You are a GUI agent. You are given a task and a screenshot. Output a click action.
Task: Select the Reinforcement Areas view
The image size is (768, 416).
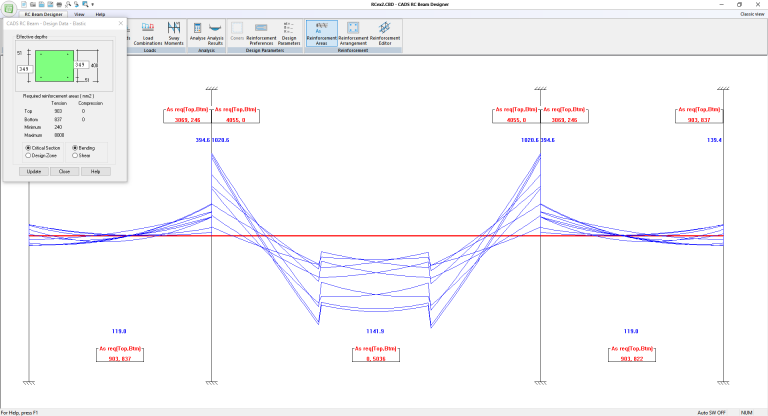coord(321,34)
